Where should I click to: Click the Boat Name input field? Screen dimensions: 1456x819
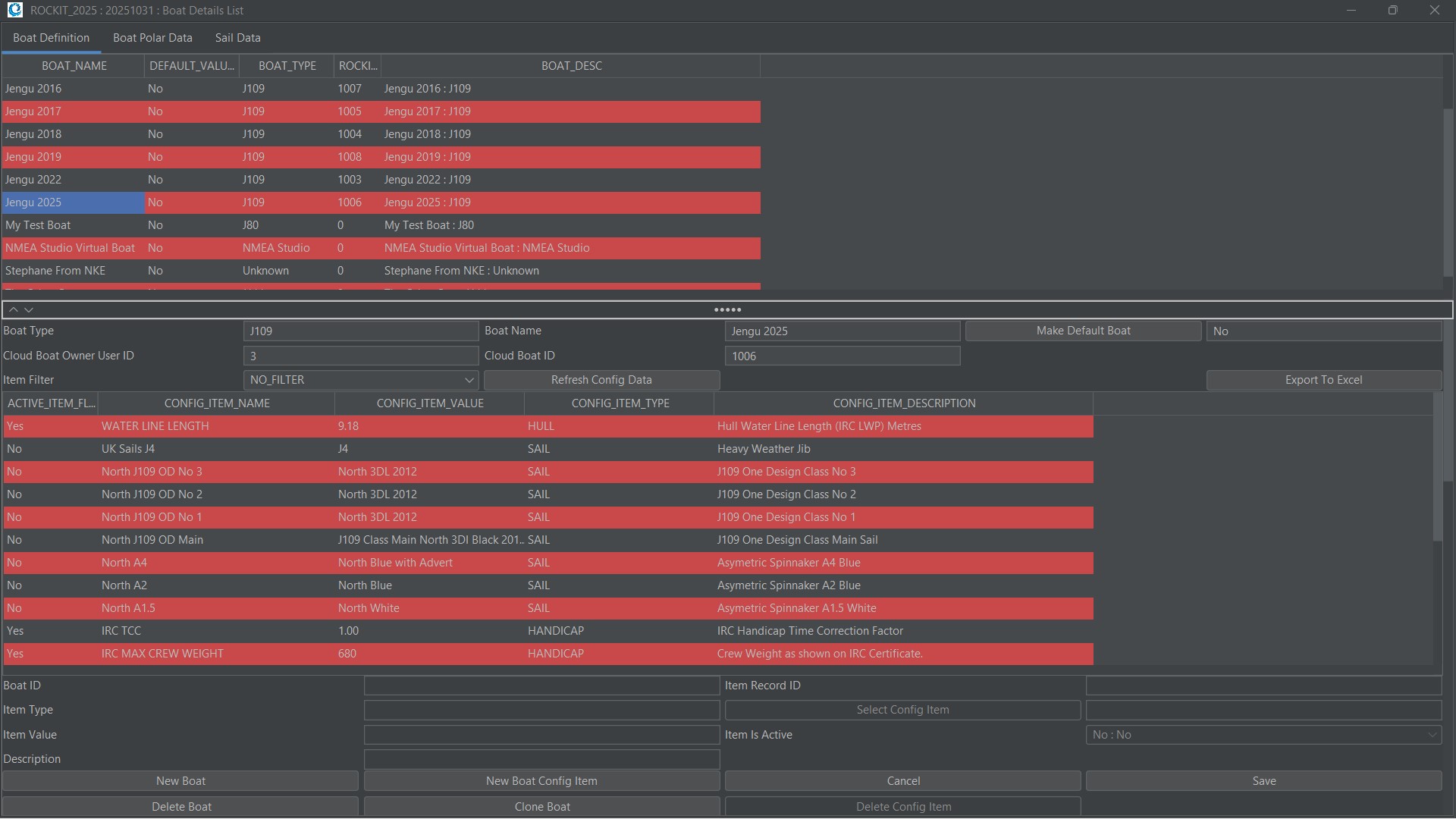(842, 331)
